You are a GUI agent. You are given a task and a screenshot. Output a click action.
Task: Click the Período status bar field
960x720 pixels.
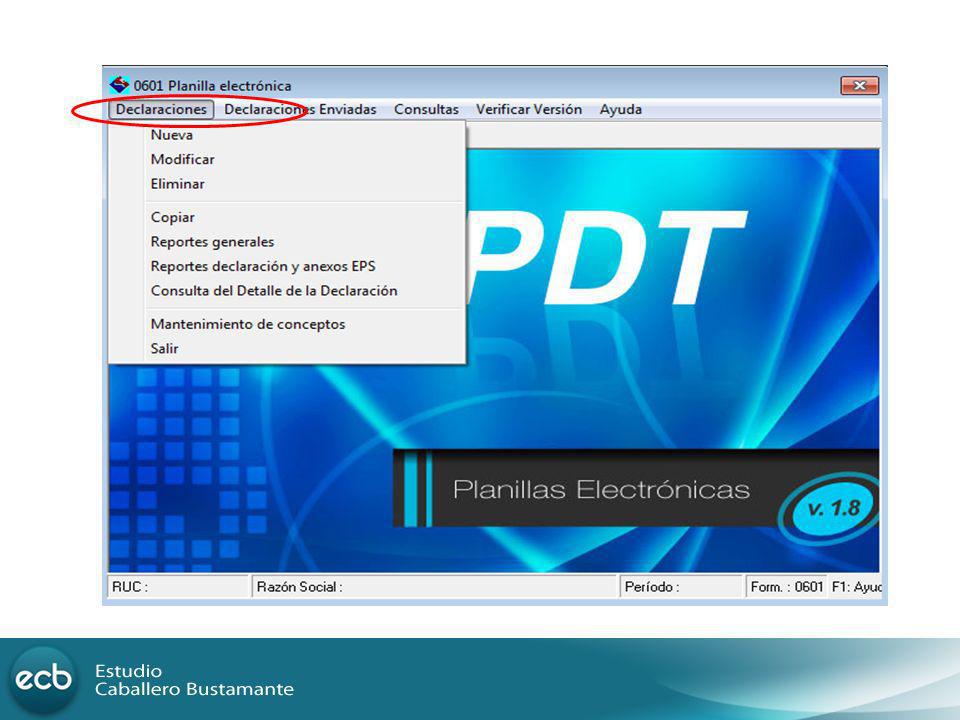pos(681,587)
